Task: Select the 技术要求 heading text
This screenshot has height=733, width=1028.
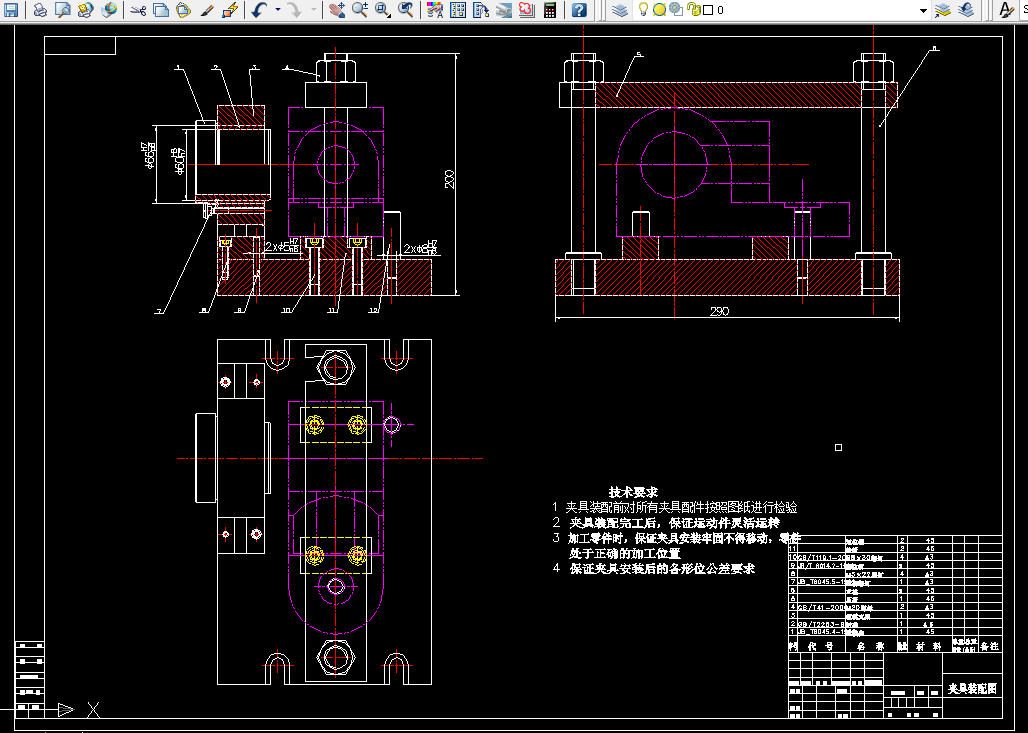Action: tap(633, 492)
